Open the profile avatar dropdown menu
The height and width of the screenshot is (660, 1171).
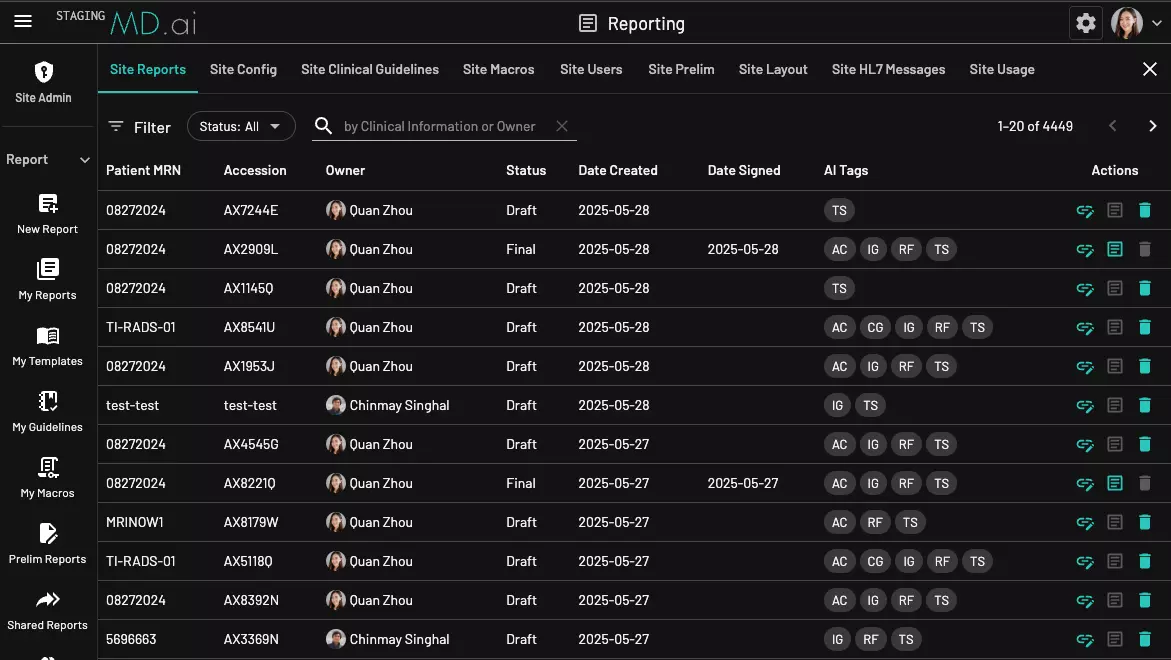pyautogui.click(x=1128, y=21)
